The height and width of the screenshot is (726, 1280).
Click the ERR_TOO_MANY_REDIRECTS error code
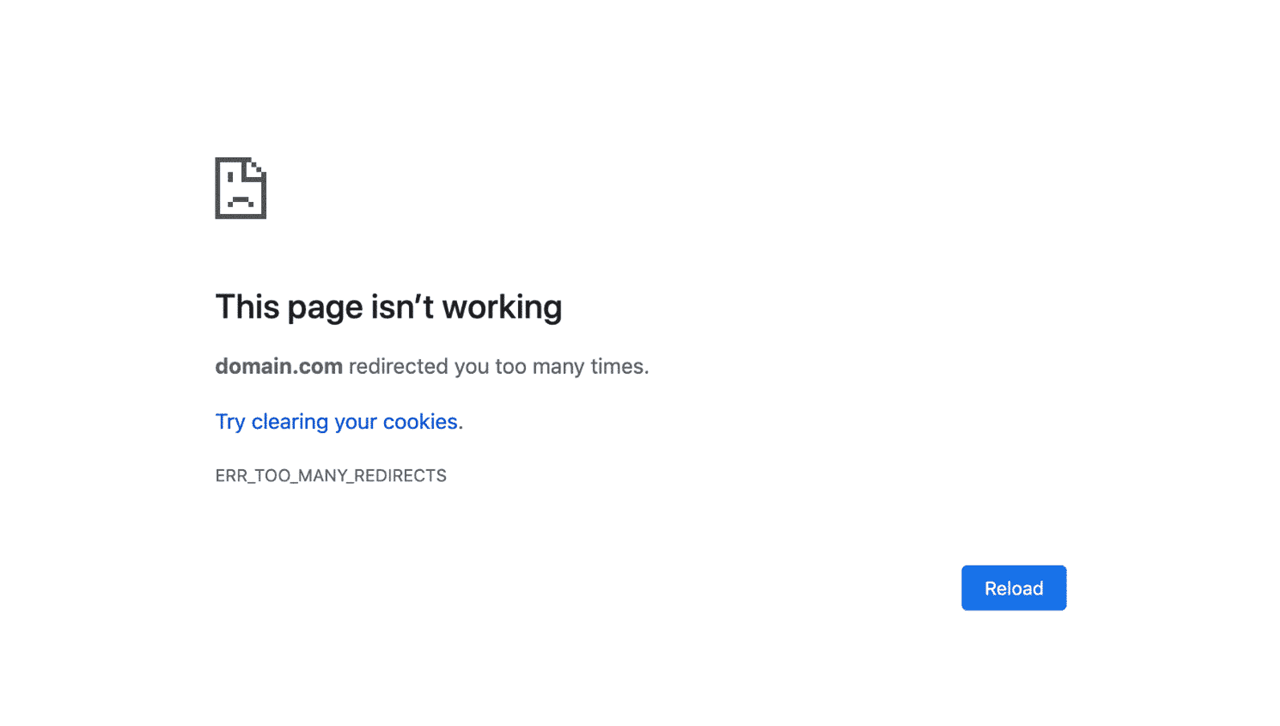[331, 476]
